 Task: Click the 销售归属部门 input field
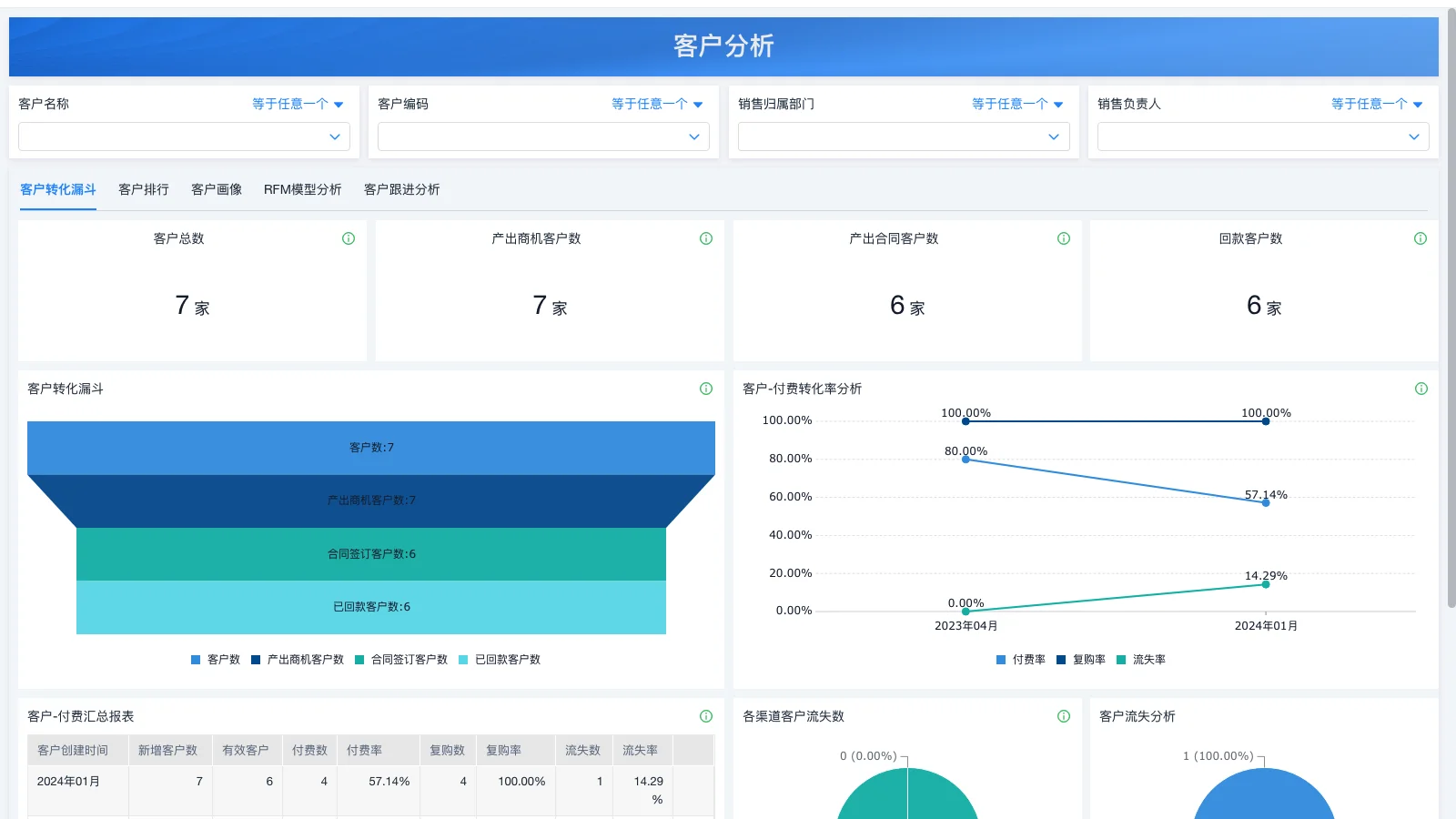coord(903,136)
